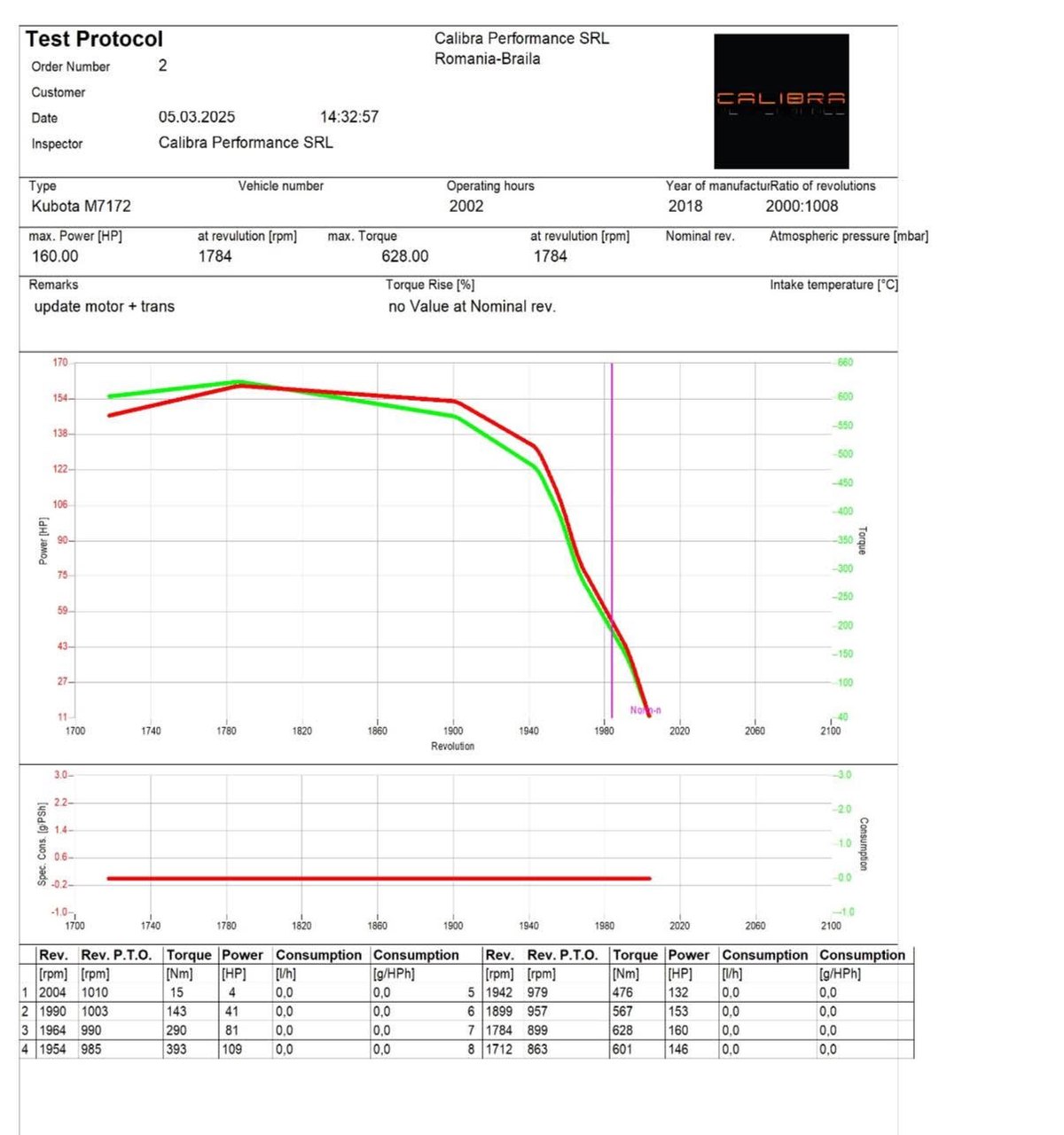The width and height of the screenshot is (1064, 1135).
Task: Click table row 4 power value 109
Action: 232,1049
